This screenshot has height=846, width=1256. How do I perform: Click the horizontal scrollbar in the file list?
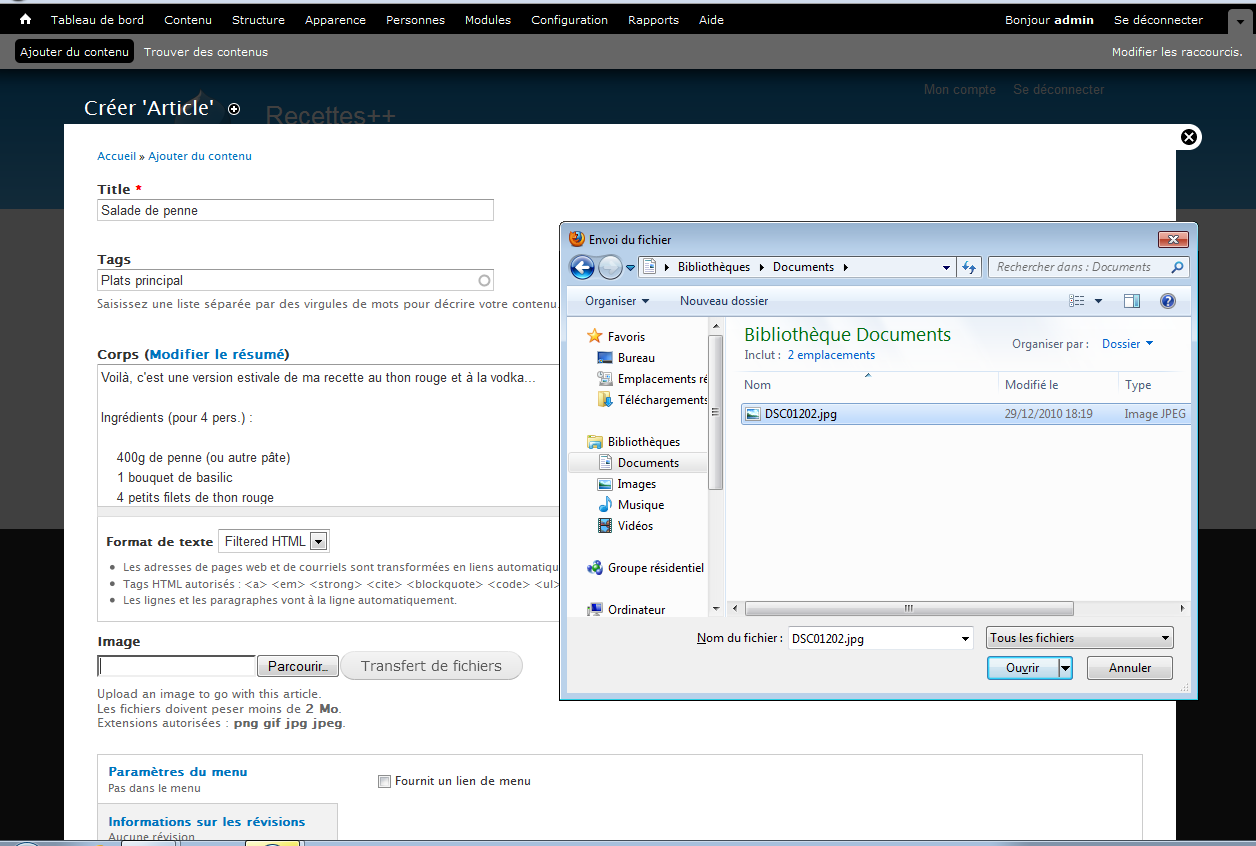tap(908, 608)
